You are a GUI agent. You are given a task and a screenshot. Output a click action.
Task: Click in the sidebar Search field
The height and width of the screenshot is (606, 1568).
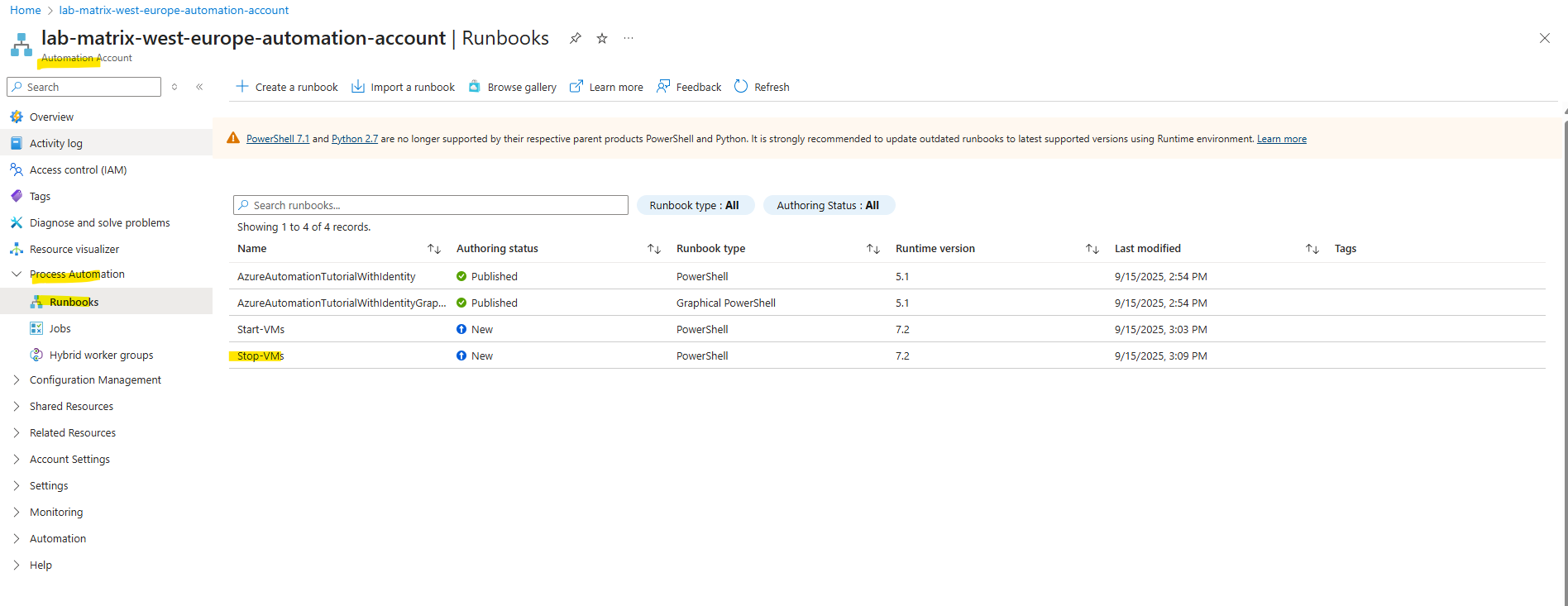point(84,87)
